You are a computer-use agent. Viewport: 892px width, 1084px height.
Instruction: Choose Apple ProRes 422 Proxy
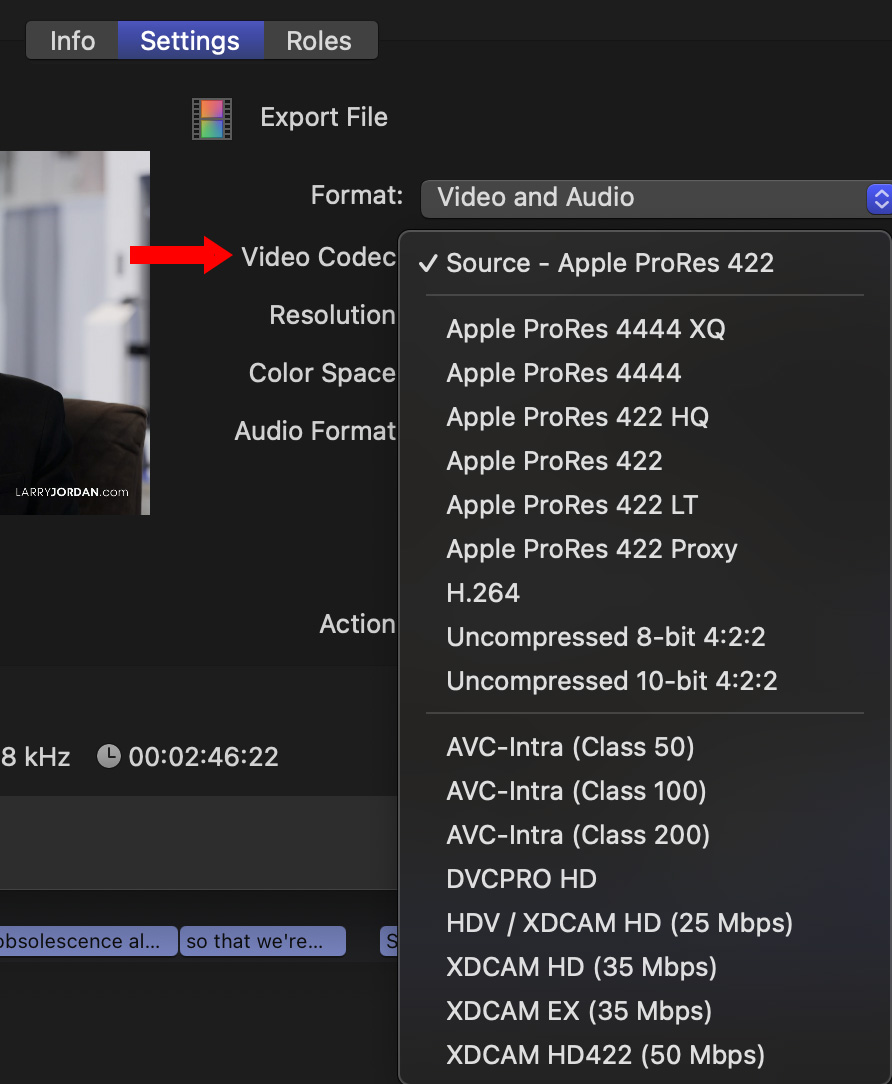[592, 549]
